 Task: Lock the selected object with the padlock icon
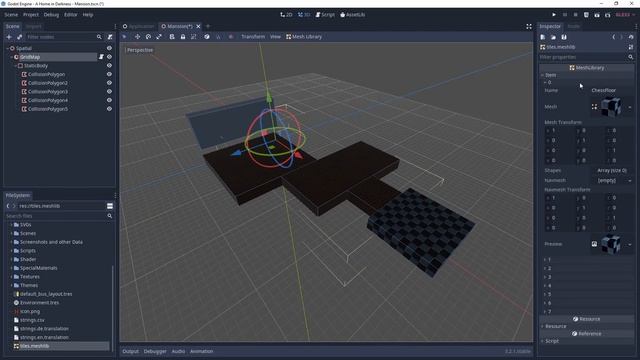tap(183, 37)
